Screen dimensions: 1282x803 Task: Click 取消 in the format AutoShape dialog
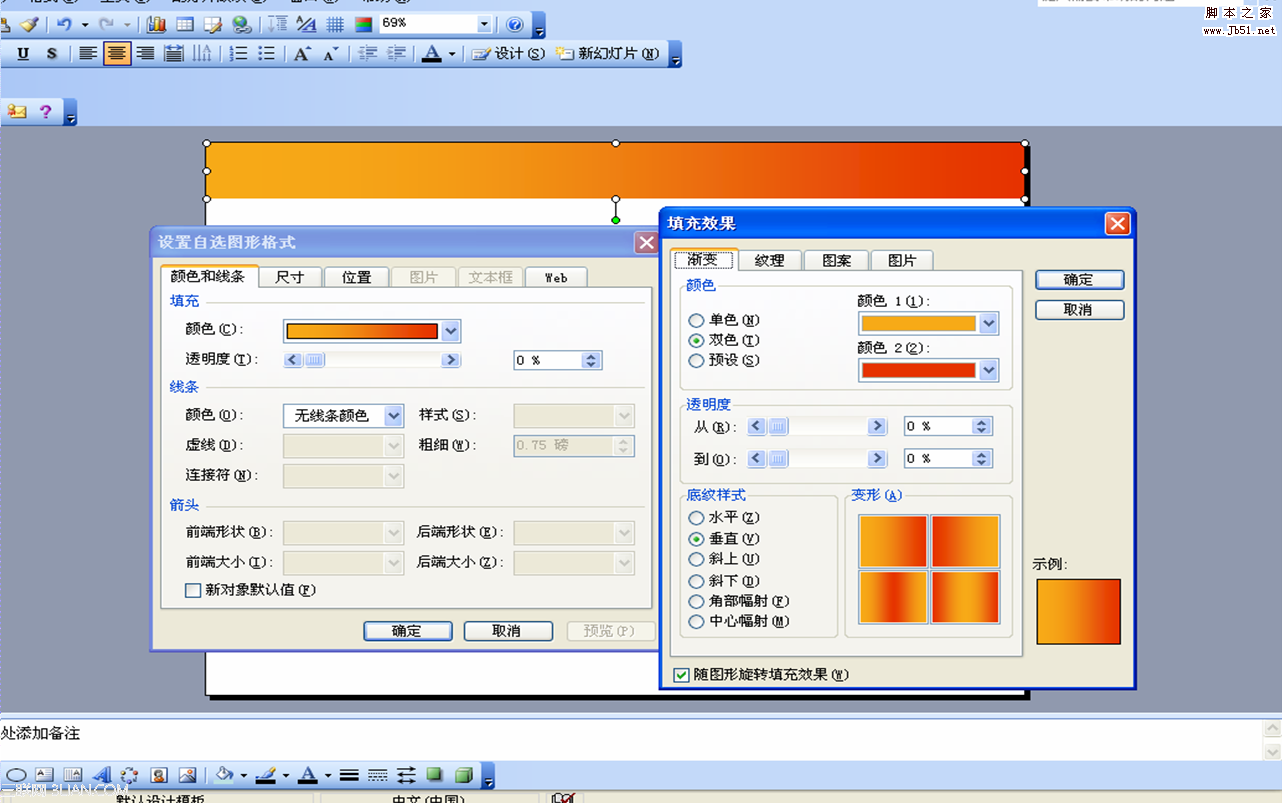click(507, 631)
